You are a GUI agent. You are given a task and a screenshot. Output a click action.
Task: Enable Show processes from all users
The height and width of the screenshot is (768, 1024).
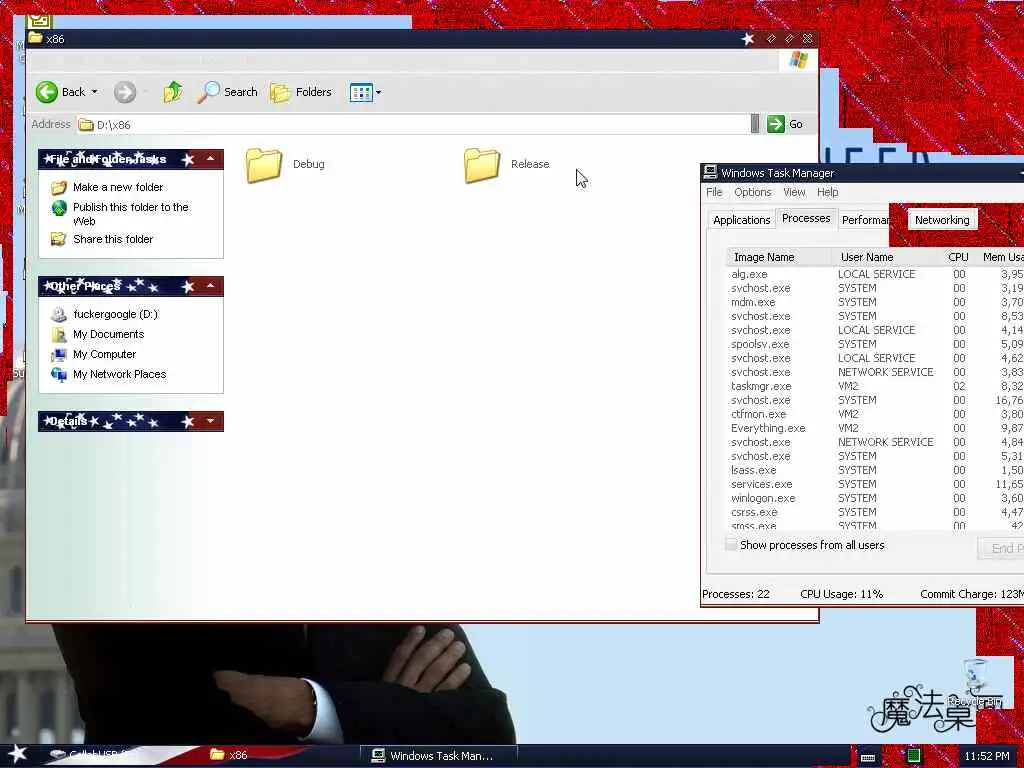(731, 544)
